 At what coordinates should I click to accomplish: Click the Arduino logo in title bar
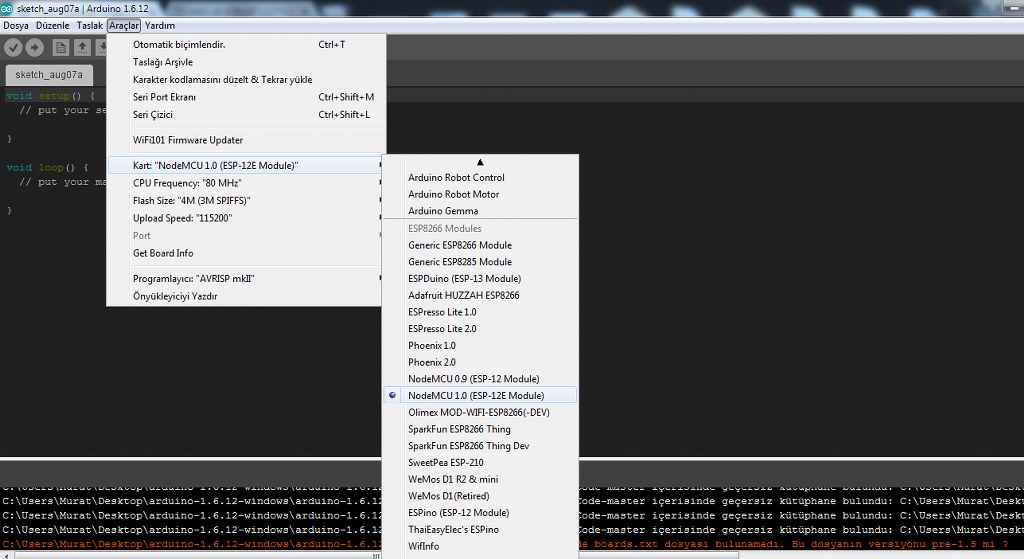pyautogui.click(x=7, y=8)
